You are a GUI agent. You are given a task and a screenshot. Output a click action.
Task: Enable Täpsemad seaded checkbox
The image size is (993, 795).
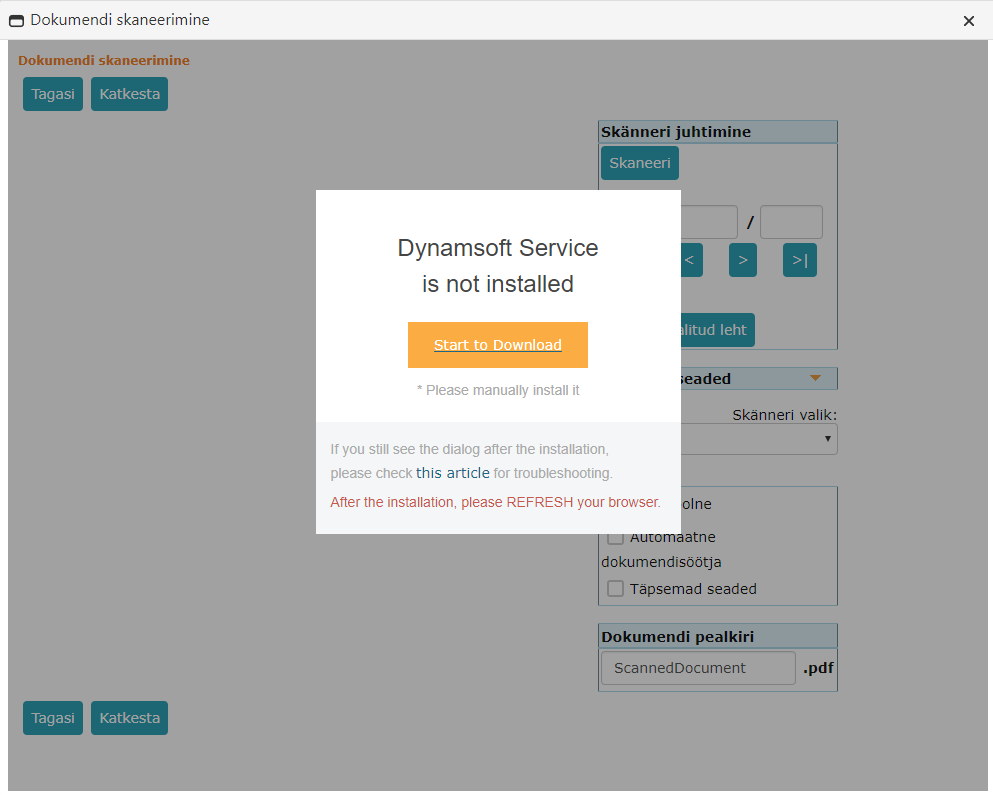click(x=615, y=588)
